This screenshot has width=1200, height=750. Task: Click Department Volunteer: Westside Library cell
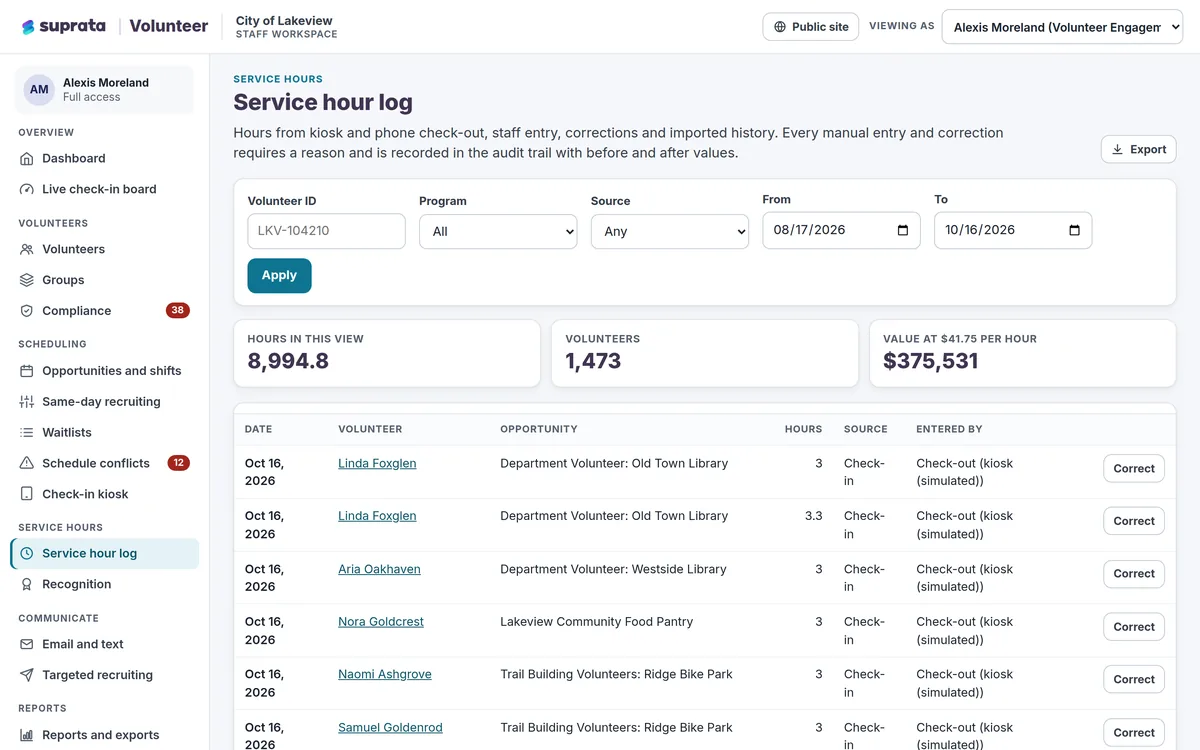pos(613,569)
